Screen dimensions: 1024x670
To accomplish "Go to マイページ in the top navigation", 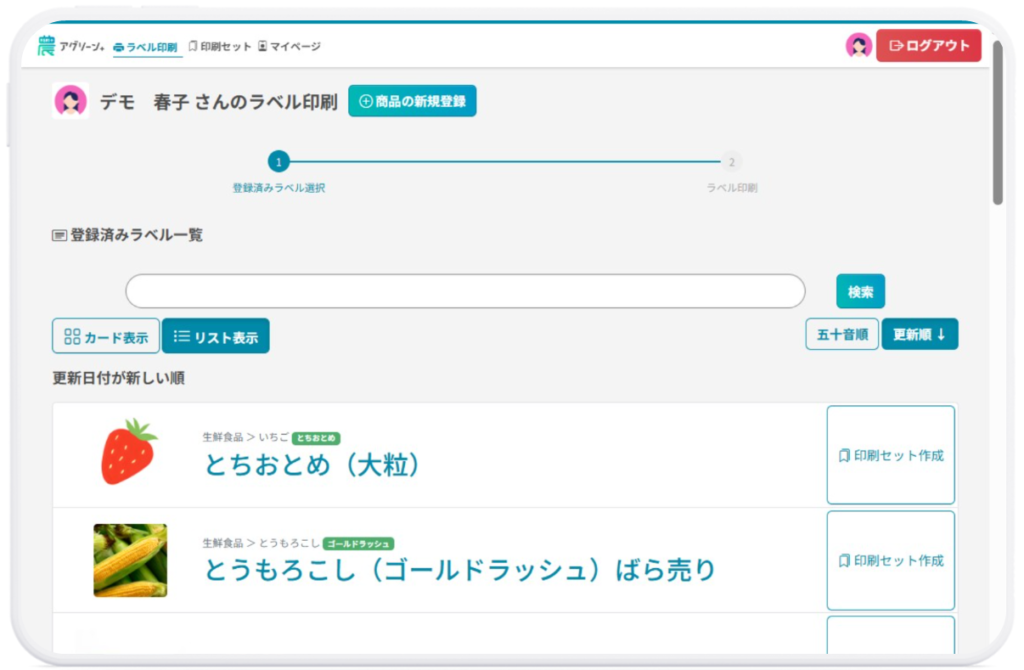I will pyautogui.click(x=289, y=47).
